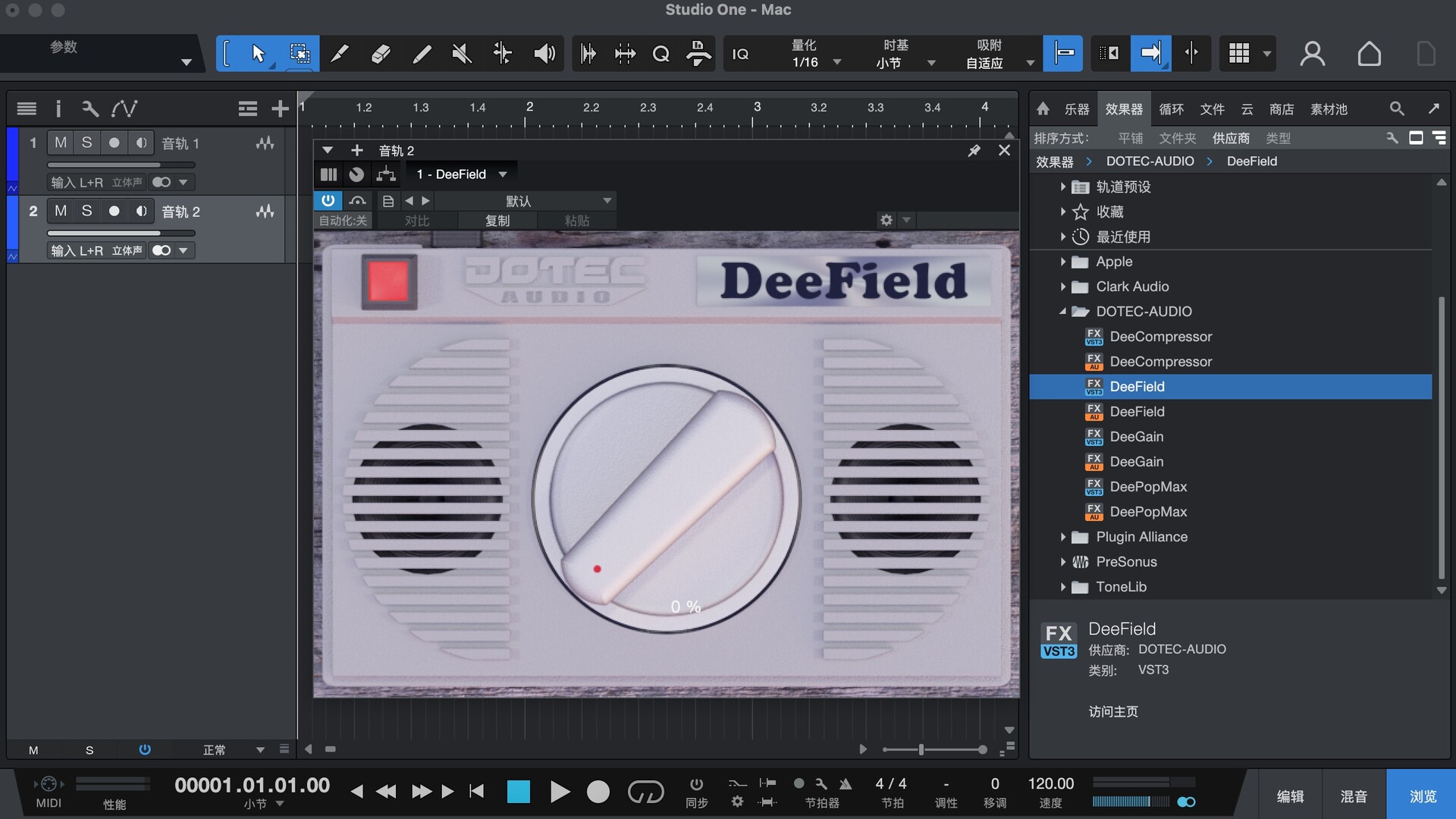Click the sidechain routing icon in plugin header
The width and height of the screenshot is (1456, 819).
386,174
